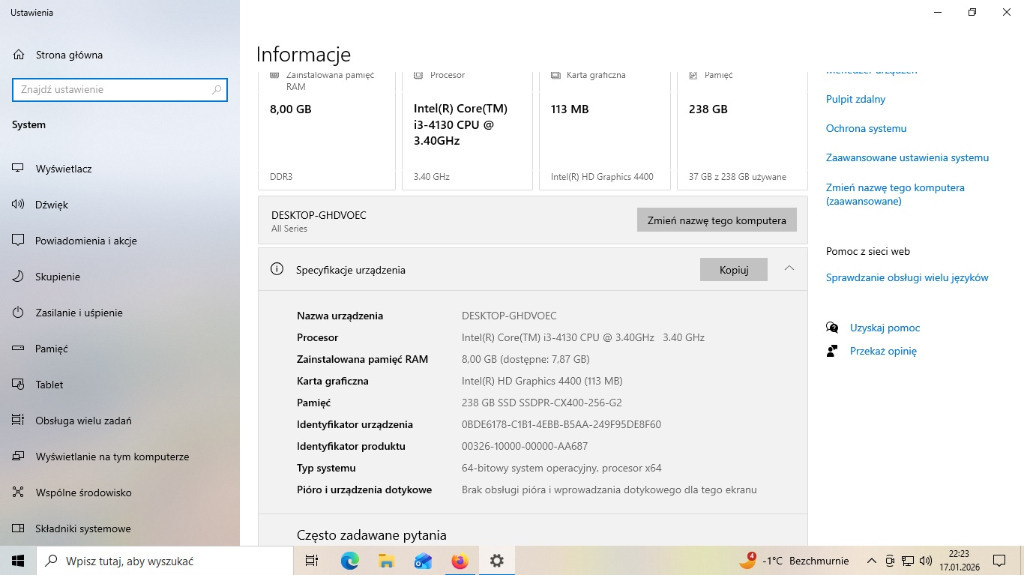Open Strona główna home icon

tap(19, 55)
